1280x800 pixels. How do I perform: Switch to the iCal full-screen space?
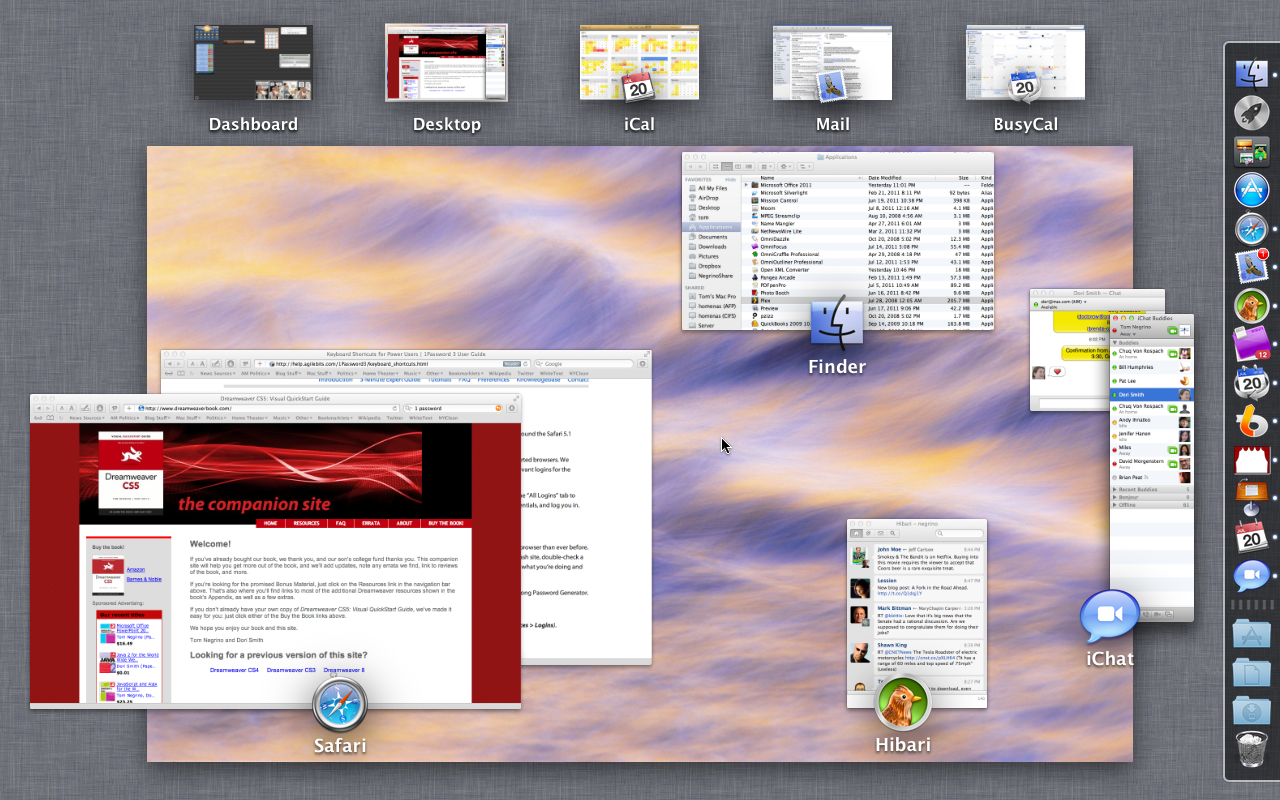[x=639, y=62]
